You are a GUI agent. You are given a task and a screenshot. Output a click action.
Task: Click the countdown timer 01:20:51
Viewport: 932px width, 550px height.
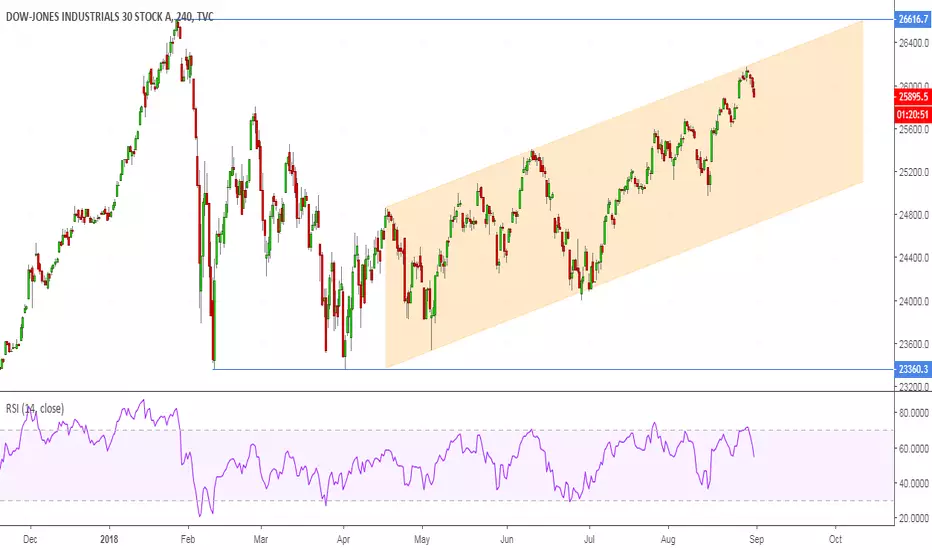pos(913,114)
